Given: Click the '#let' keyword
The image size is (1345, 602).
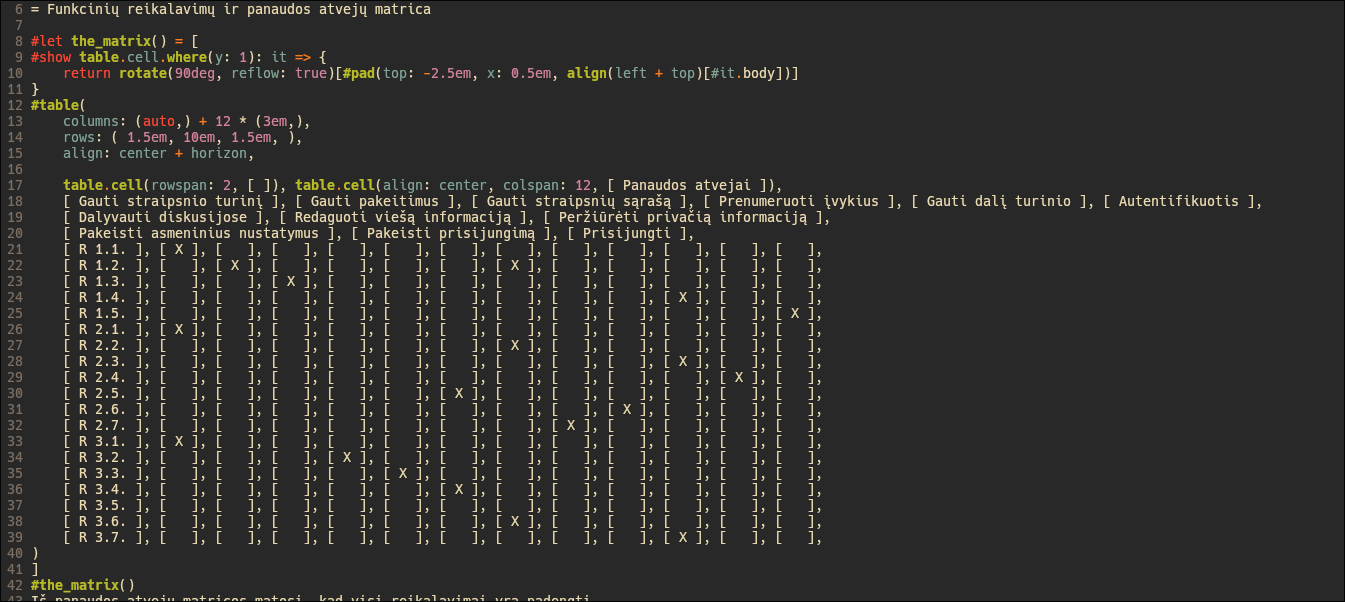Looking at the screenshot, I should tap(47, 41).
